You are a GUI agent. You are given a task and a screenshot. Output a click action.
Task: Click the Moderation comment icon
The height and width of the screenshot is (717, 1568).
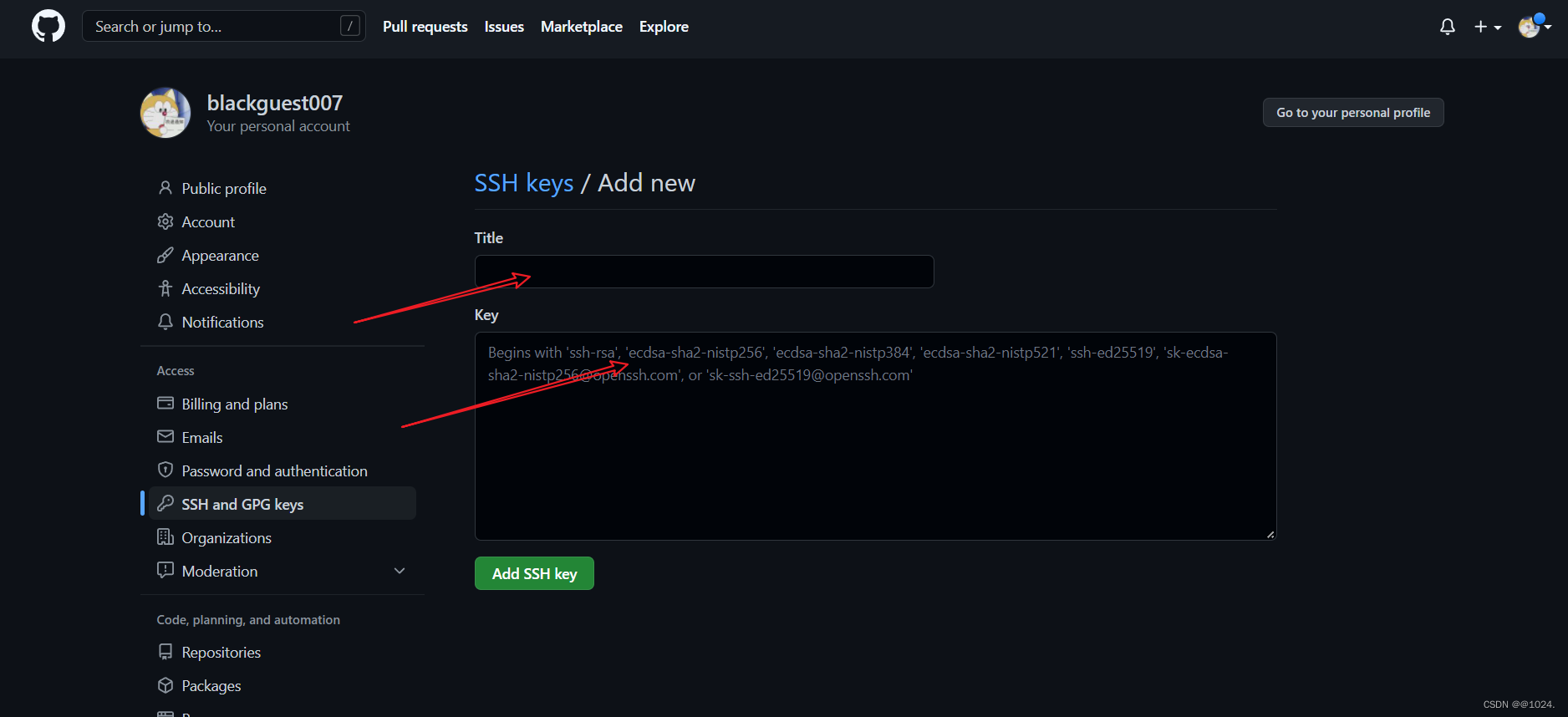pos(165,571)
